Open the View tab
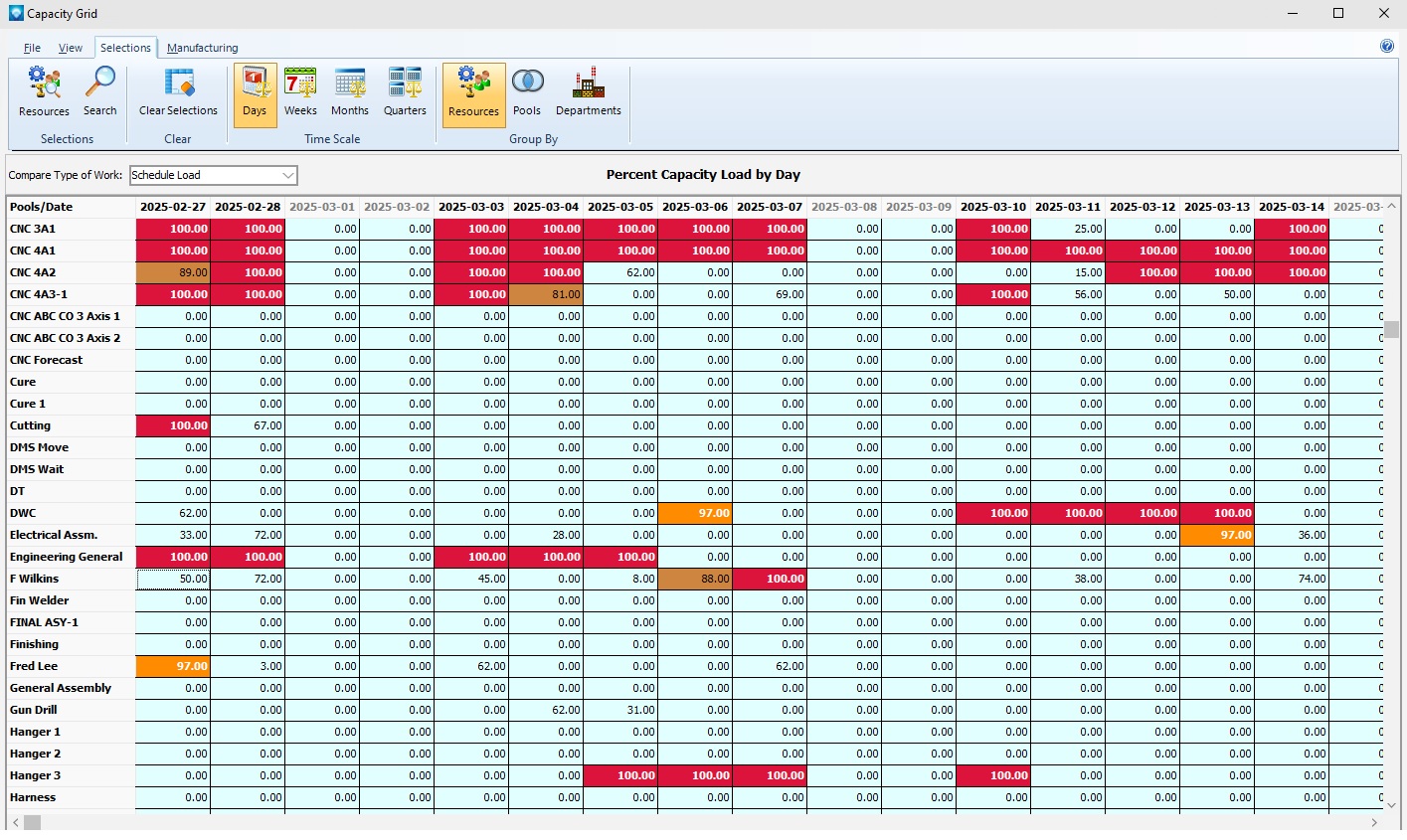The image size is (1407, 840). coord(70,48)
